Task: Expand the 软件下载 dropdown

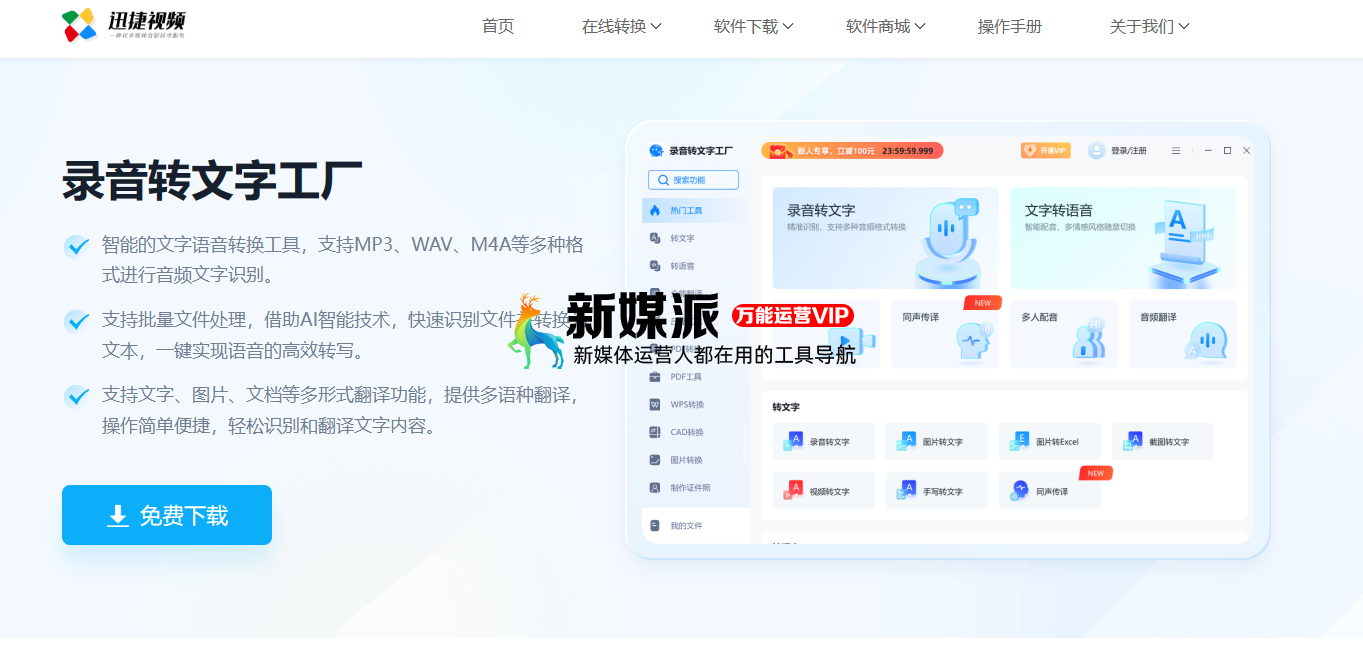Action: (753, 26)
